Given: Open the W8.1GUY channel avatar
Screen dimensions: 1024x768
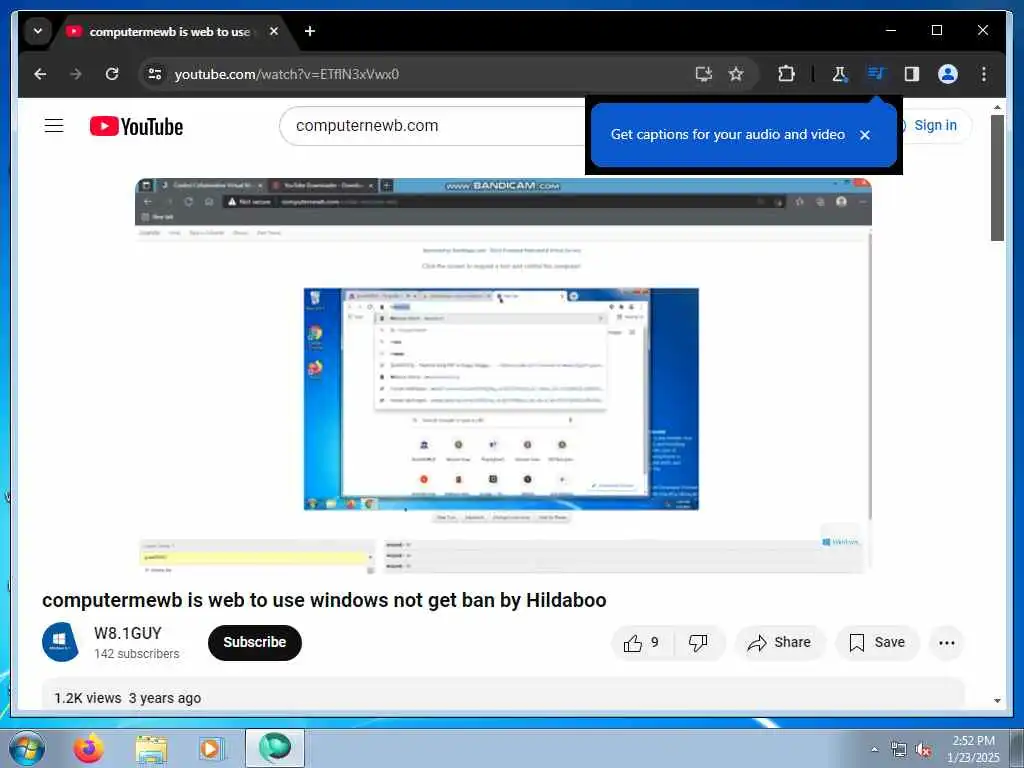Looking at the screenshot, I should pos(60,642).
